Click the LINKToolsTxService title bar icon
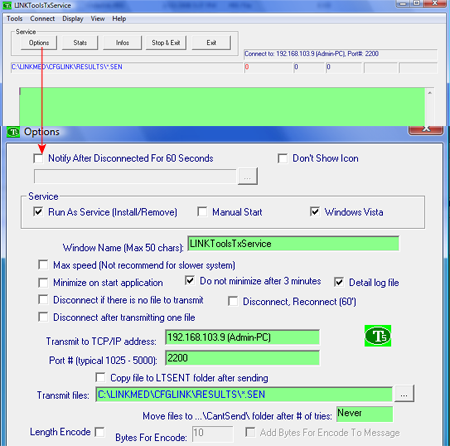Screen dimensions: 450x446 [x=7, y=5]
